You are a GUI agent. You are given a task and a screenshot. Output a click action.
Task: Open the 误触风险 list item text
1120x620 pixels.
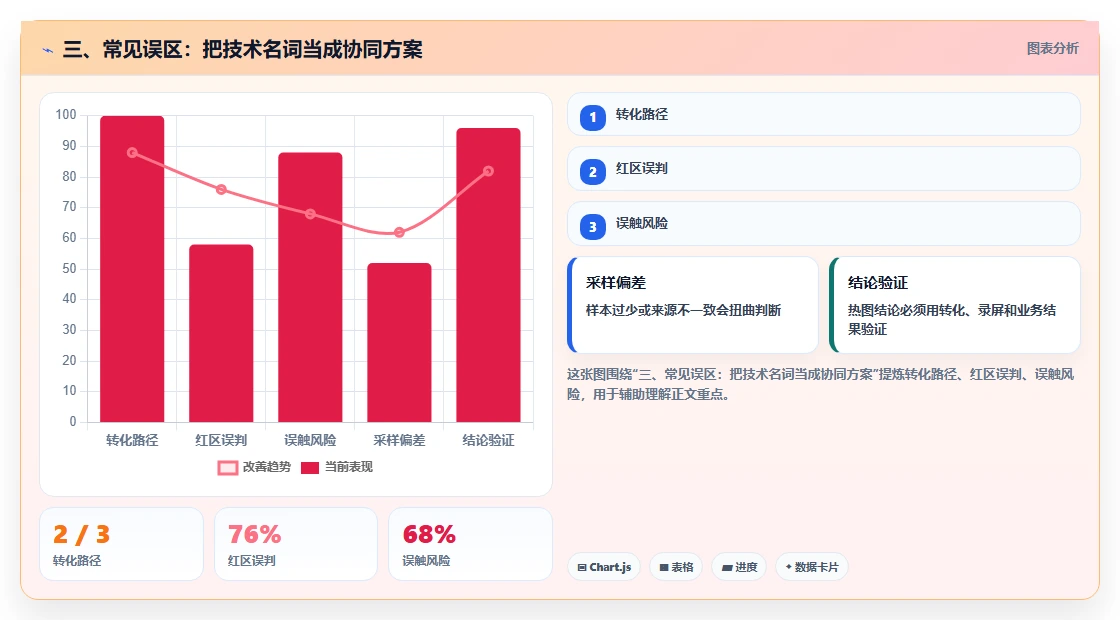pyautogui.click(x=641, y=224)
